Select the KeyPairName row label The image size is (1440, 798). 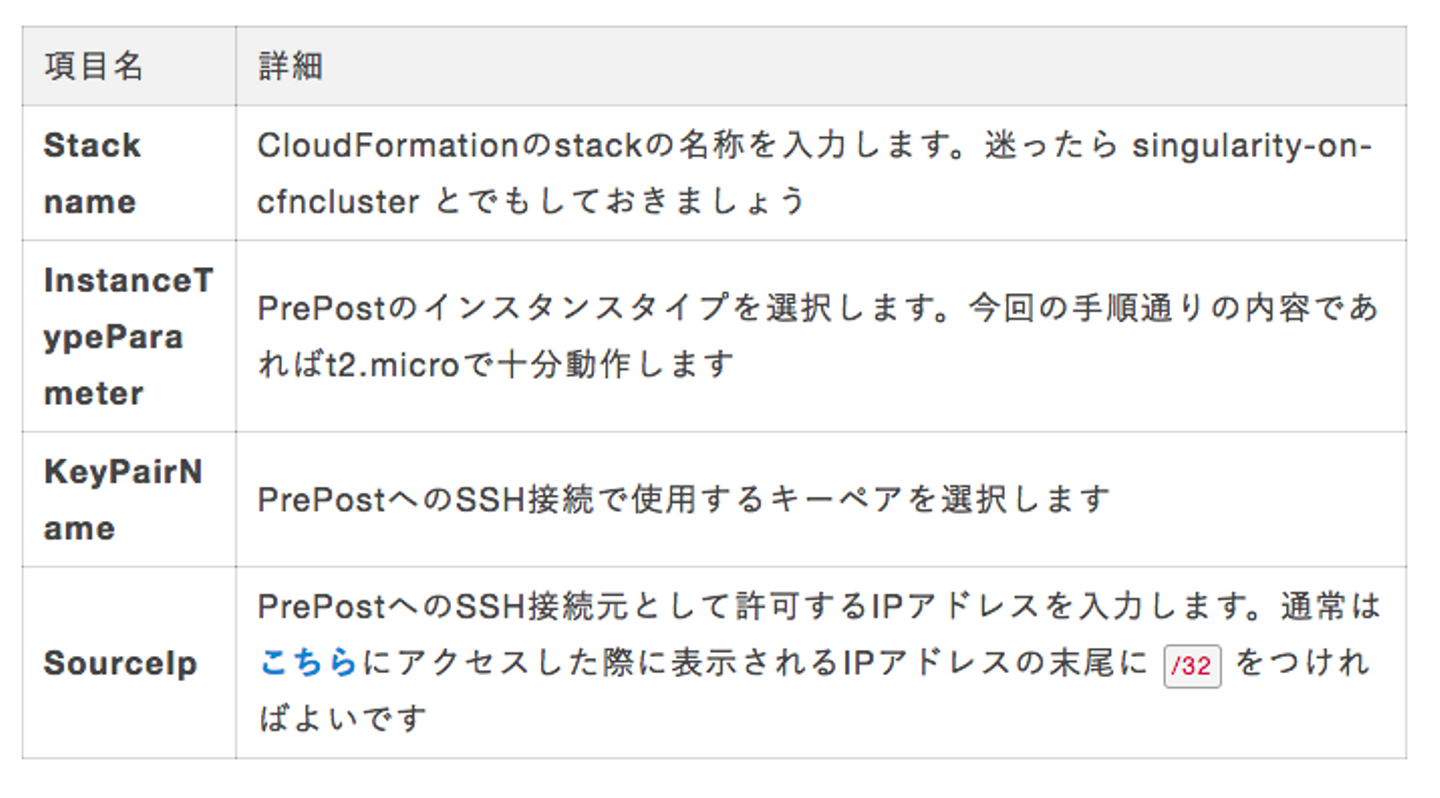(122, 499)
